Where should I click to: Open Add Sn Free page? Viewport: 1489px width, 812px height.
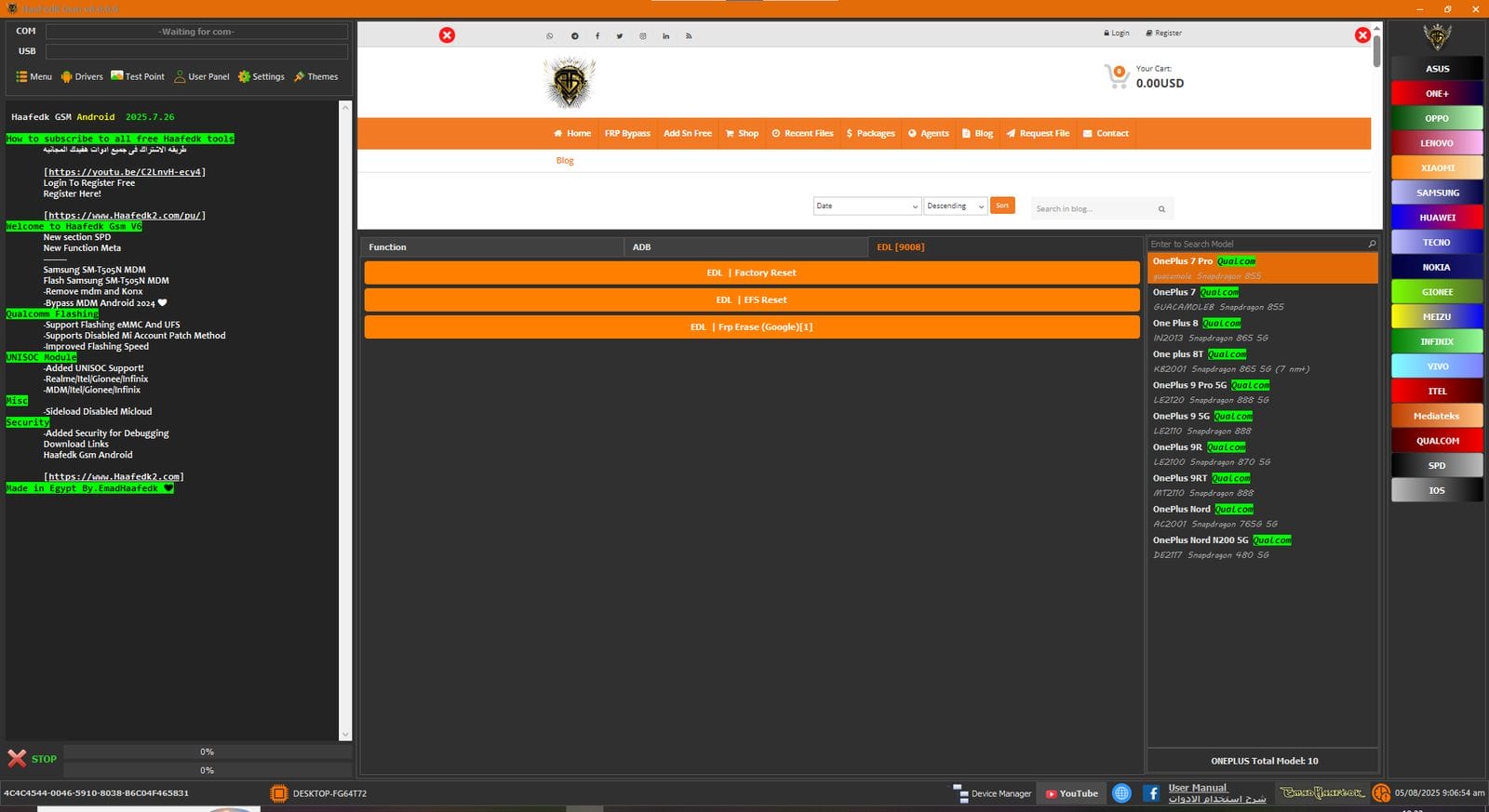[x=688, y=133]
